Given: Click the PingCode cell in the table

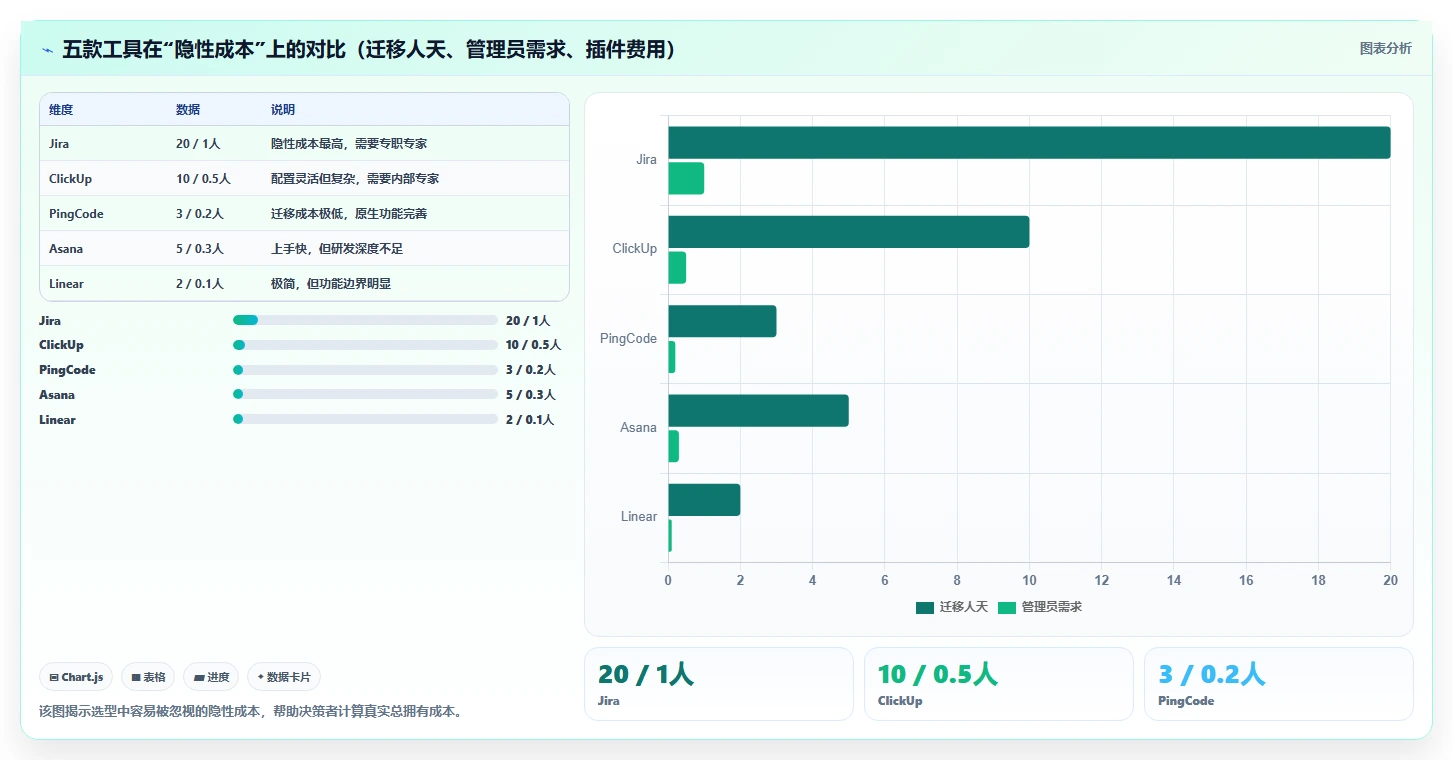Looking at the screenshot, I should click(x=76, y=214).
